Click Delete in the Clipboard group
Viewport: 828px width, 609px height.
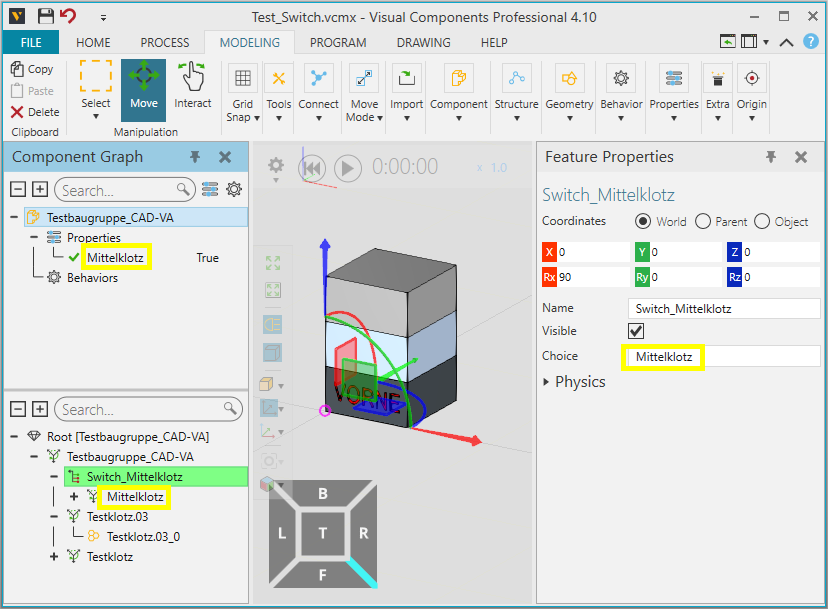click(33, 111)
